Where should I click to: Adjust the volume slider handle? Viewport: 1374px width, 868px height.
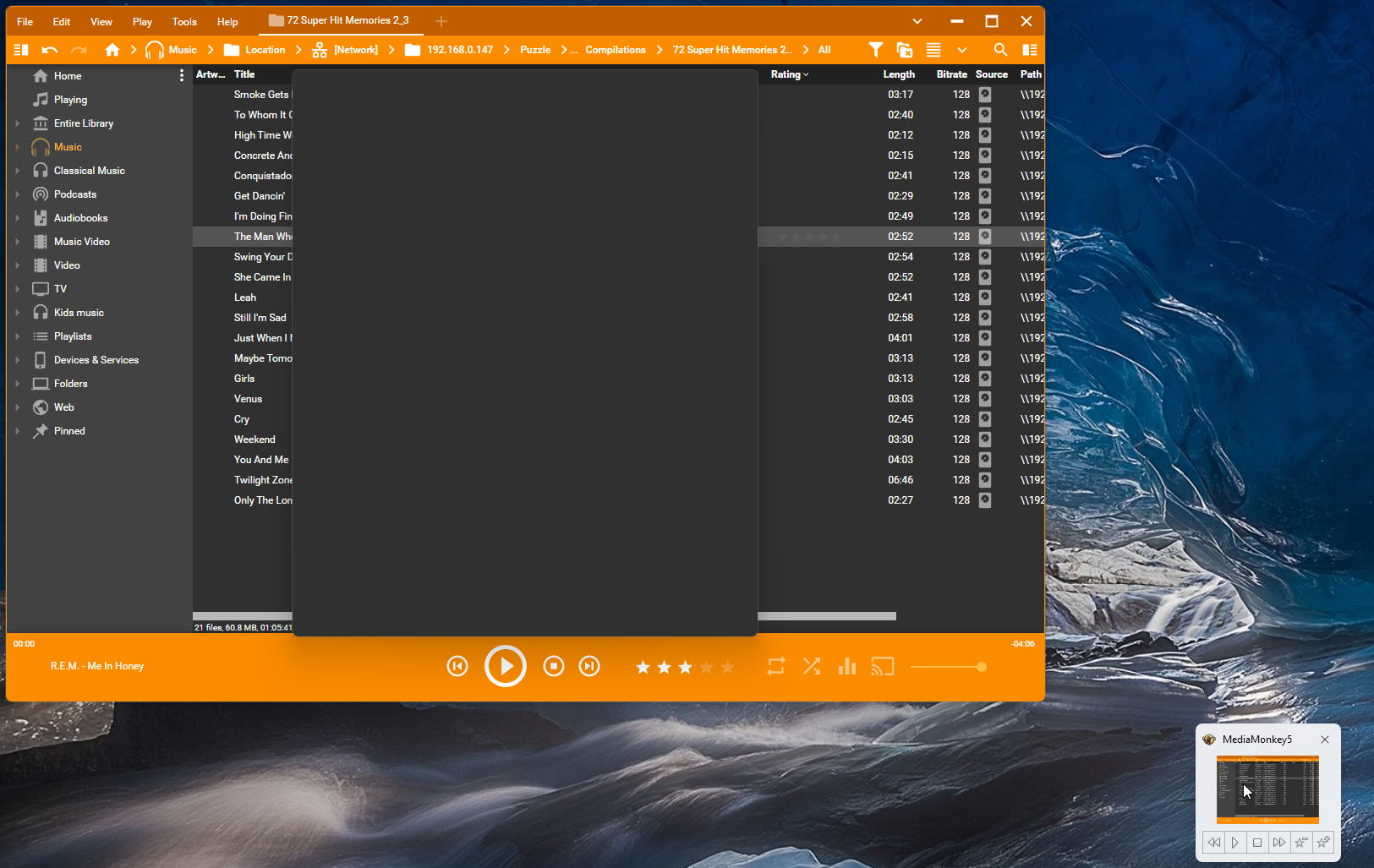point(981,667)
